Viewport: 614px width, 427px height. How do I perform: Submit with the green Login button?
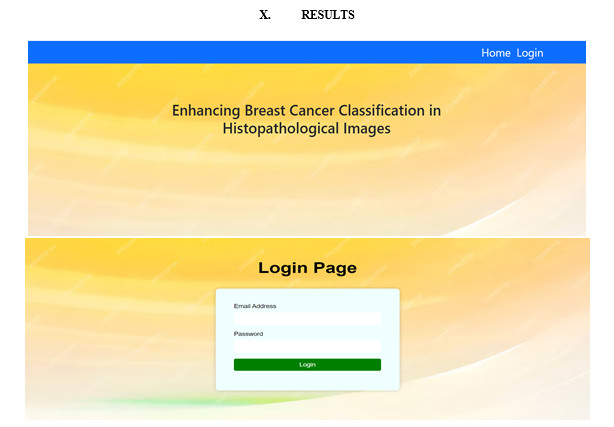[307, 365]
